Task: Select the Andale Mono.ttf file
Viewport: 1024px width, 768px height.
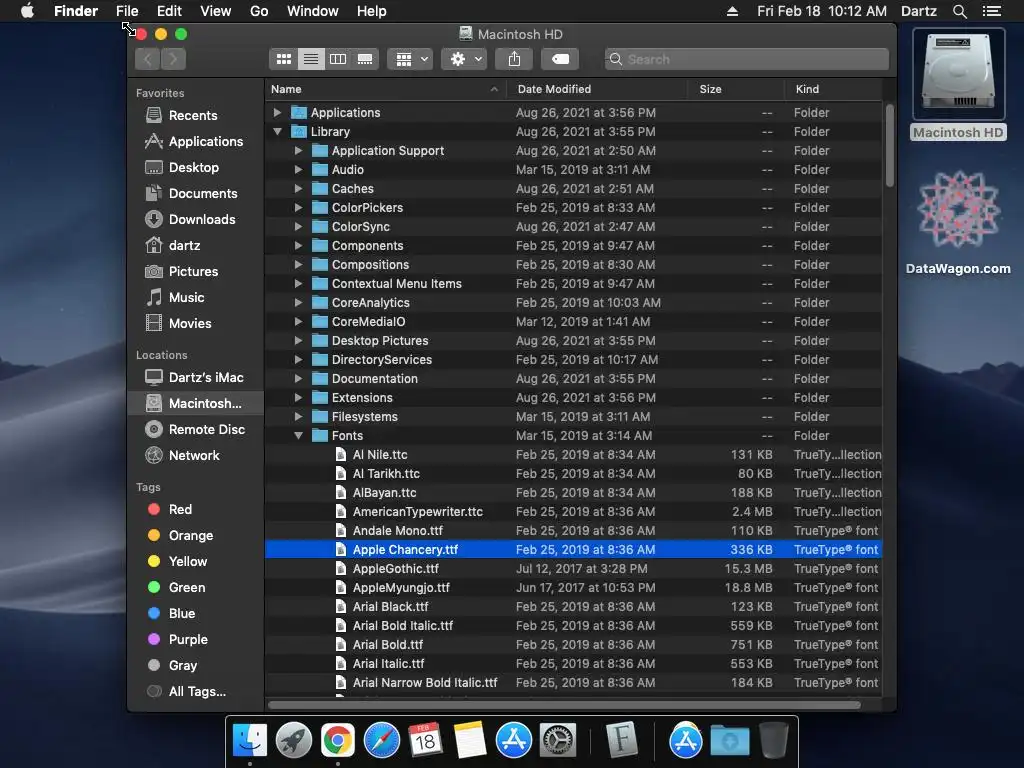Action: [x=573, y=530]
